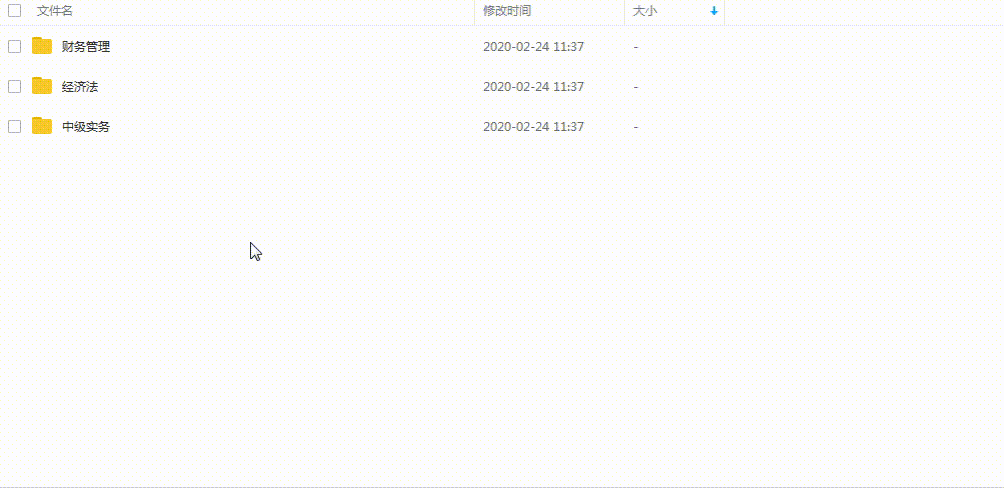The height and width of the screenshot is (488, 1004).
Task: Open the 经济法 folder name link
Action: [x=80, y=87]
